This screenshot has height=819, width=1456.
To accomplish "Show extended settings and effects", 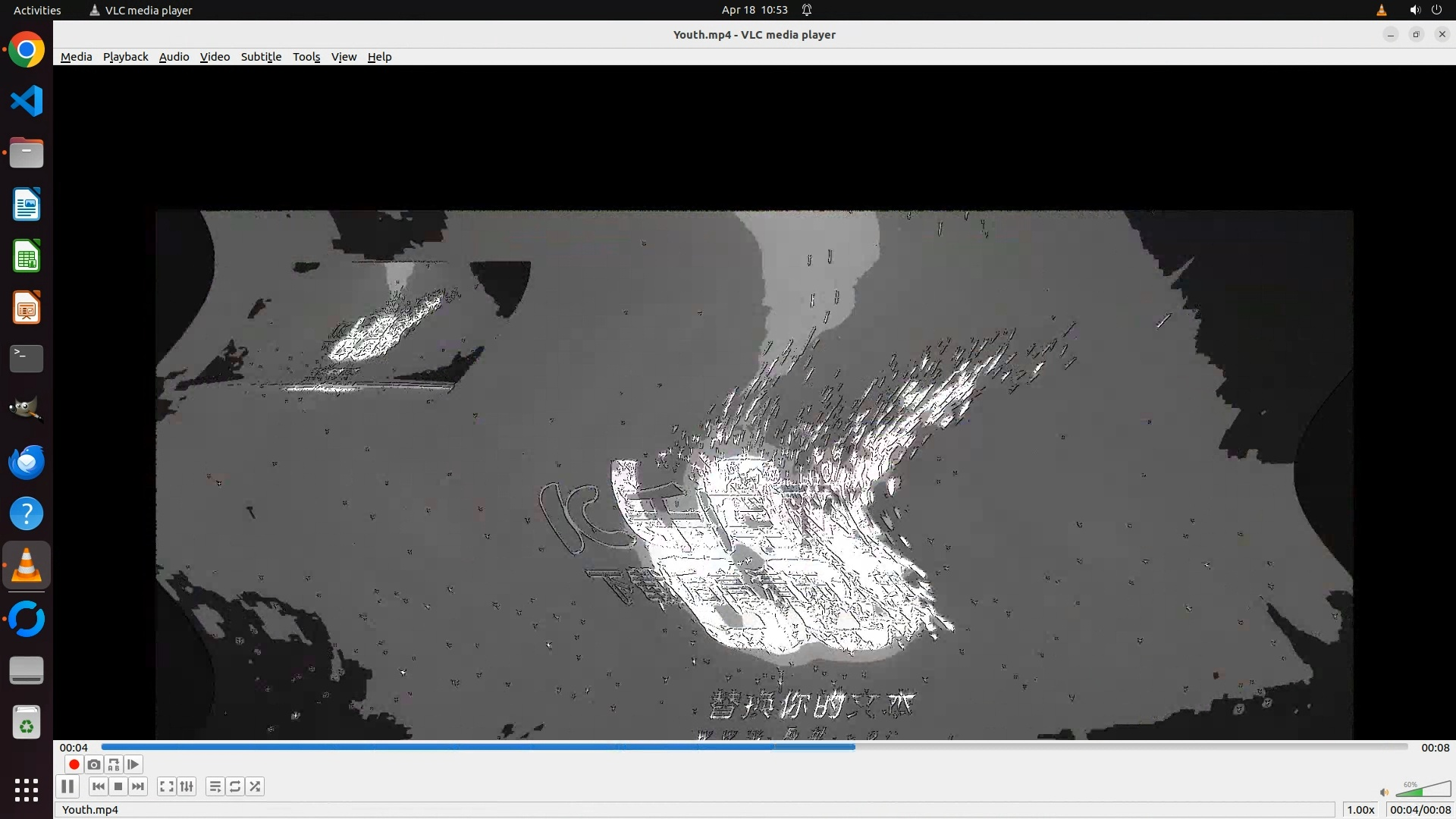I will 187,786.
